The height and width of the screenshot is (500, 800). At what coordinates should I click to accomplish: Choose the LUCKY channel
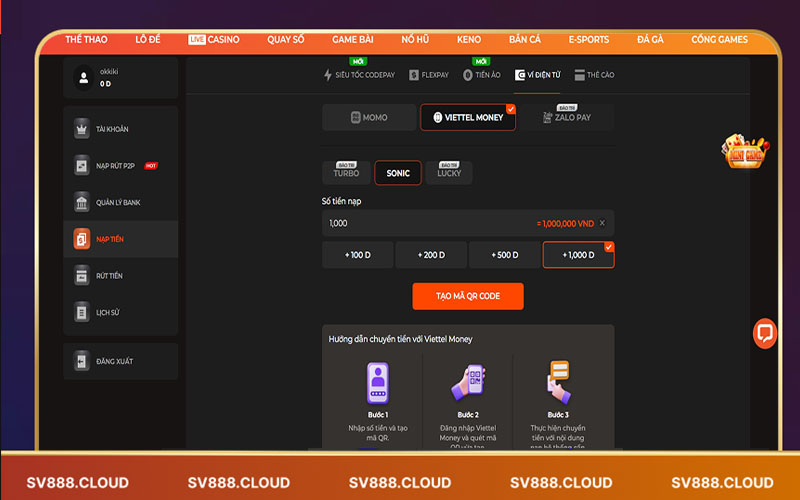(449, 172)
